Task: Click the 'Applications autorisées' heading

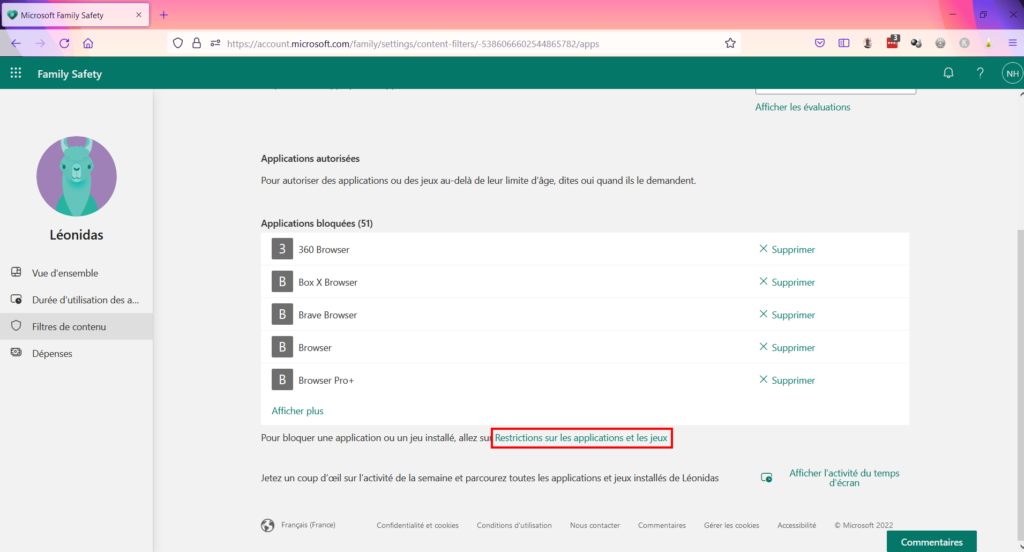Action: click(x=310, y=159)
